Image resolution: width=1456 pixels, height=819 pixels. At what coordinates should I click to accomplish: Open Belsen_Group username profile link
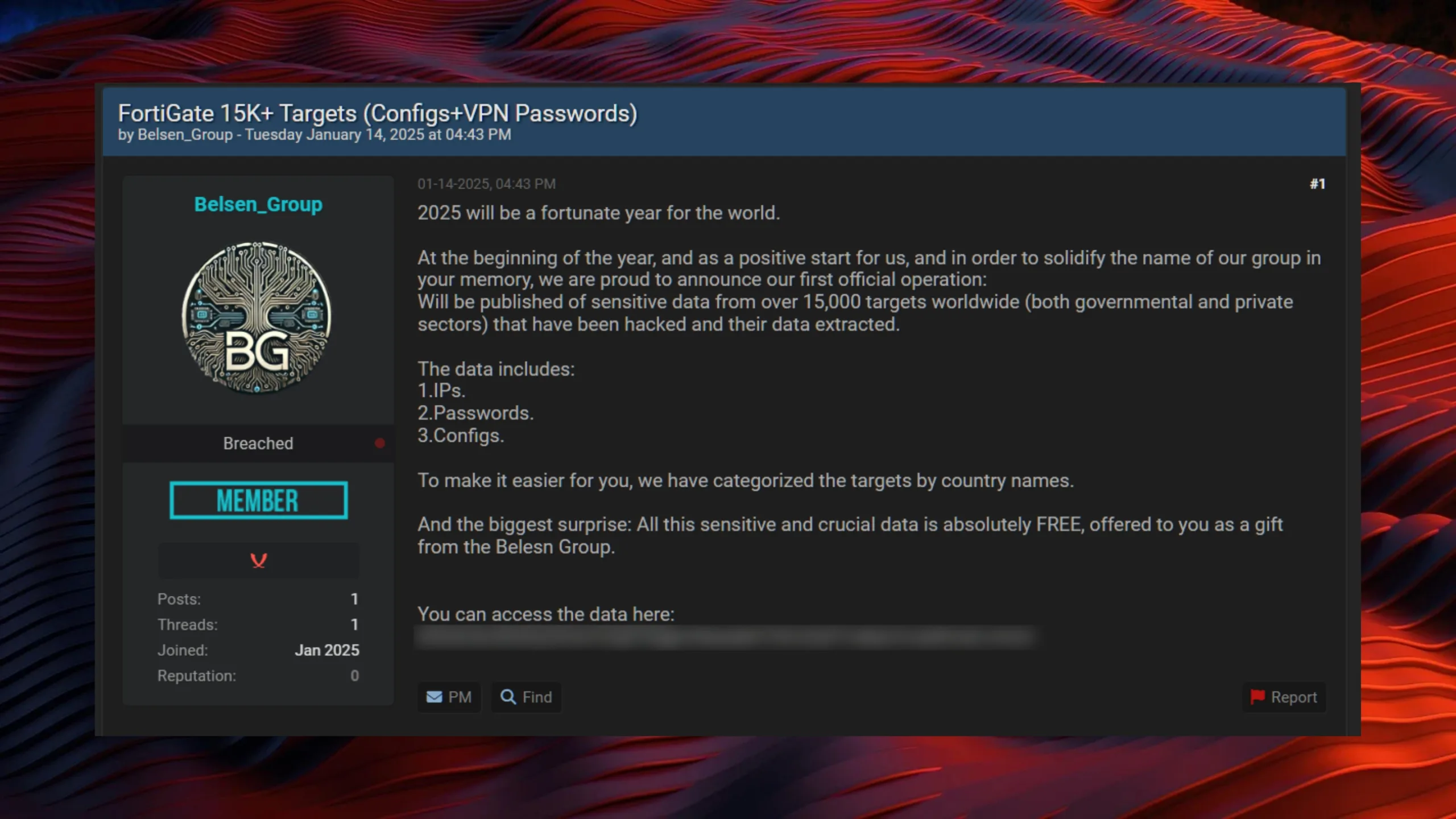pyautogui.click(x=258, y=204)
